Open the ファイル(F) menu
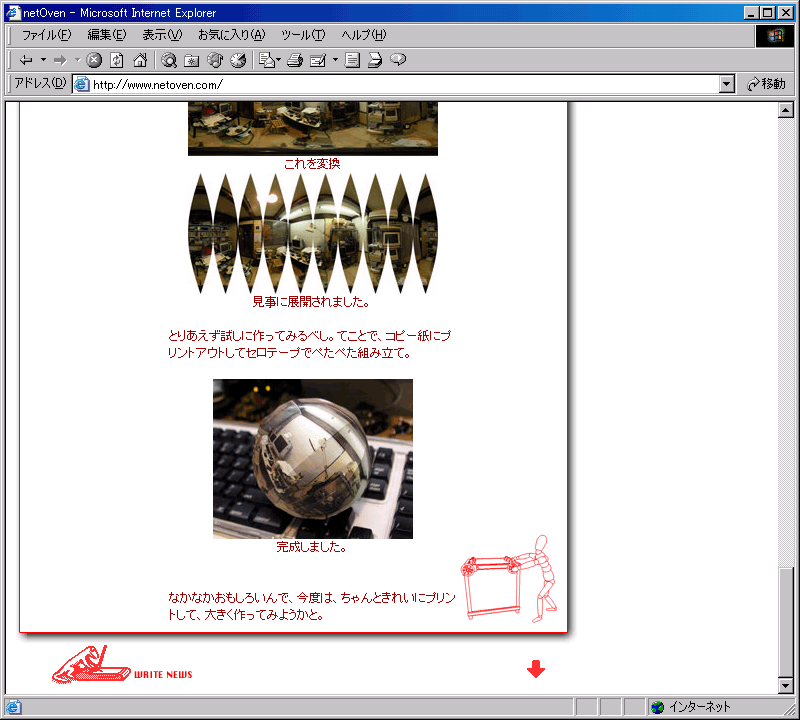The image size is (800, 720). point(46,35)
